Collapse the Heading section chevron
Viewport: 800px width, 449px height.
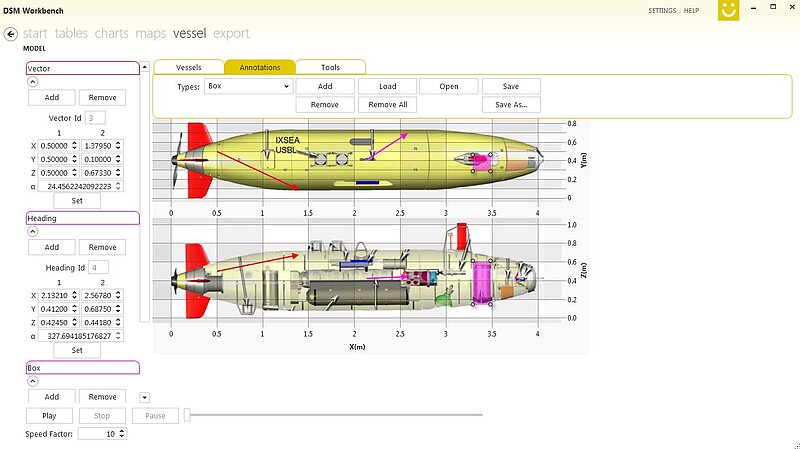point(33,232)
